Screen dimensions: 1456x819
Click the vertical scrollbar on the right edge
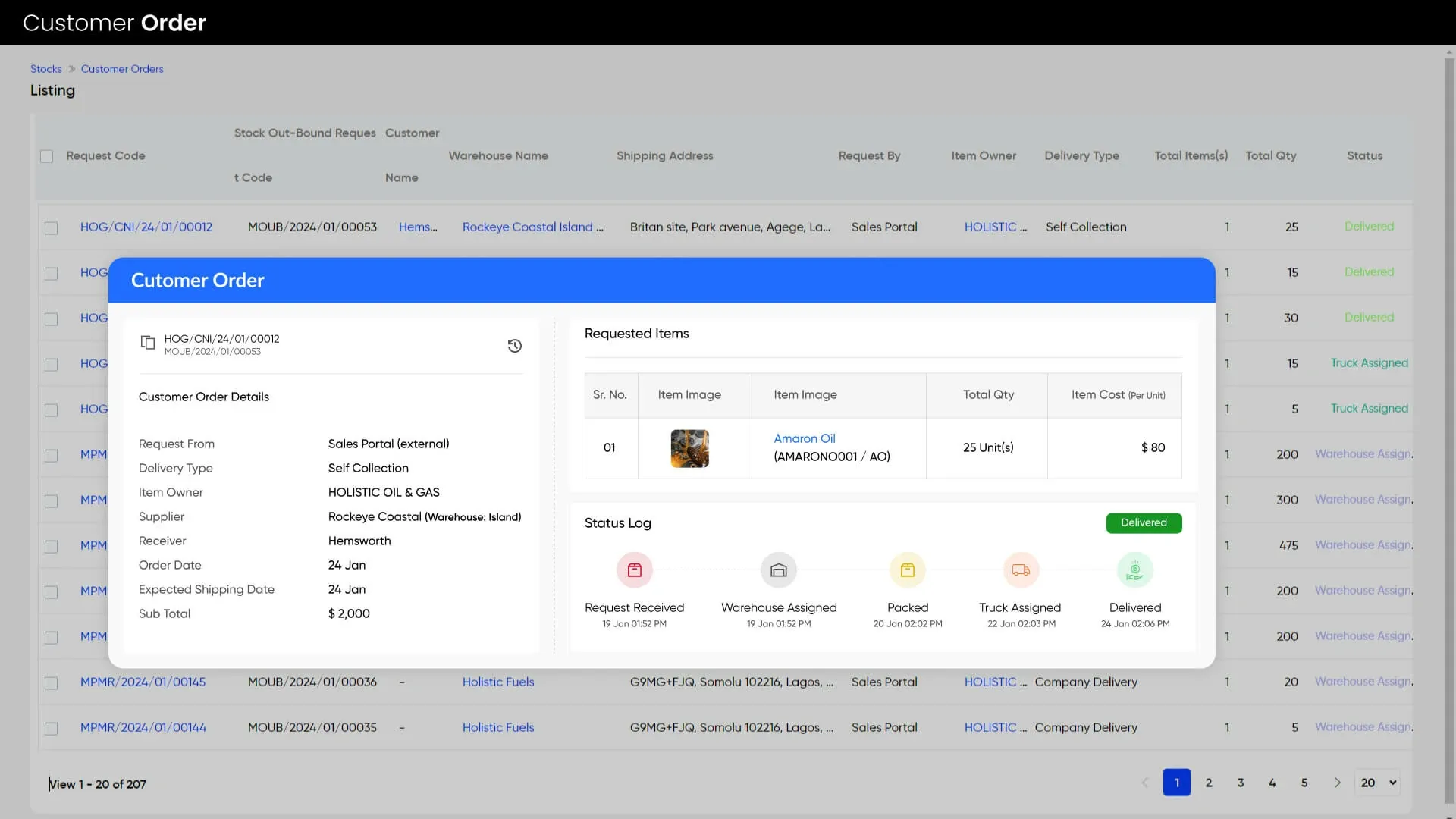pyautogui.click(x=1449, y=425)
